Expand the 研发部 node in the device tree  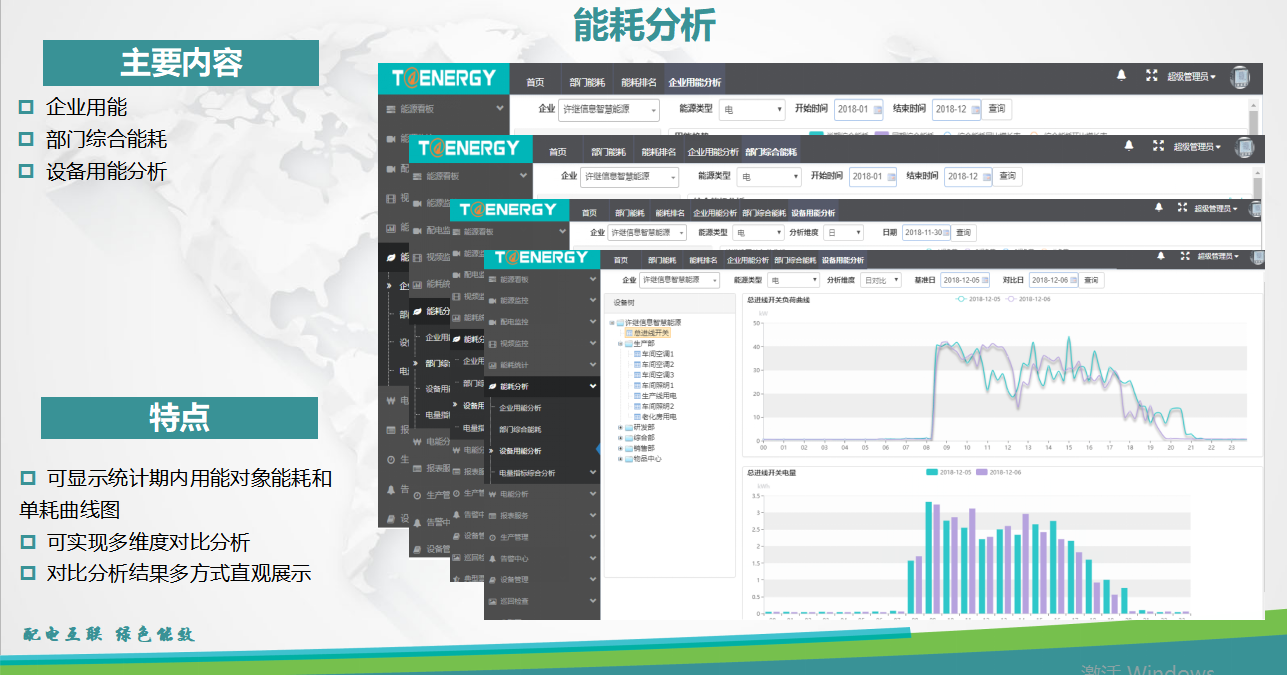tap(620, 428)
